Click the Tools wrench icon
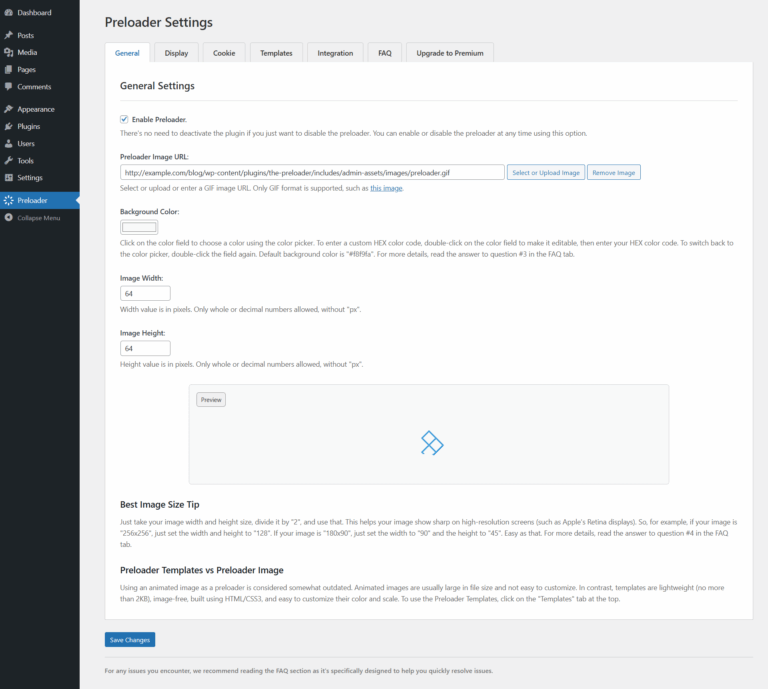The width and height of the screenshot is (768, 689). click(8, 161)
